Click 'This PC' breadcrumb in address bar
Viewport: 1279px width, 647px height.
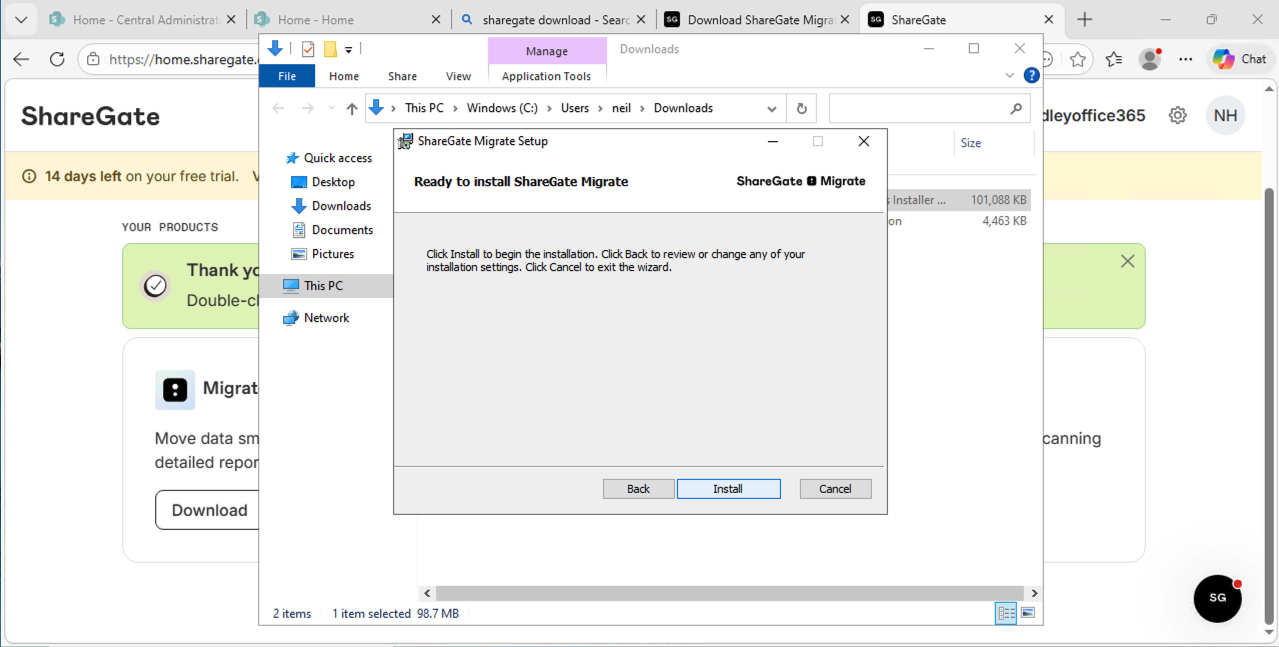tap(424, 108)
